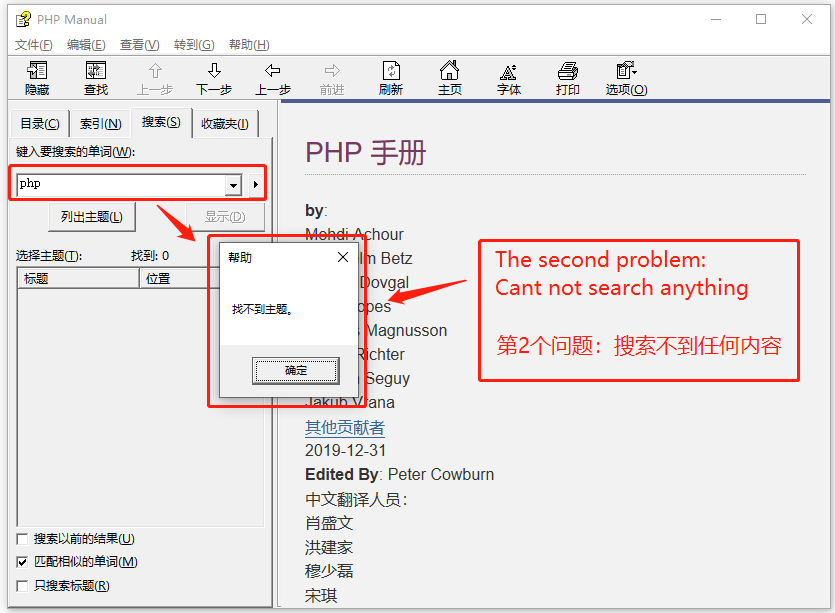
Task: Click the PHP 手册 heading
Action: tap(365, 153)
